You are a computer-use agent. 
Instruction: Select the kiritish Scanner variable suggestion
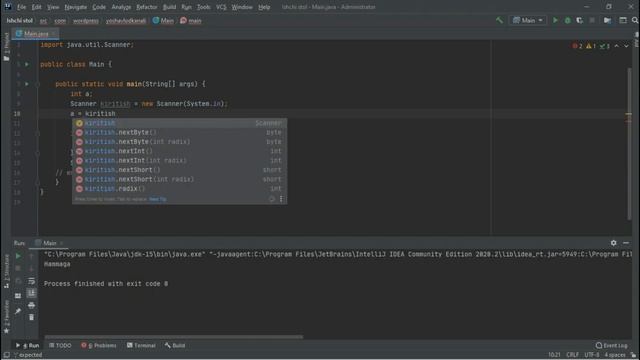(x=180, y=123)
